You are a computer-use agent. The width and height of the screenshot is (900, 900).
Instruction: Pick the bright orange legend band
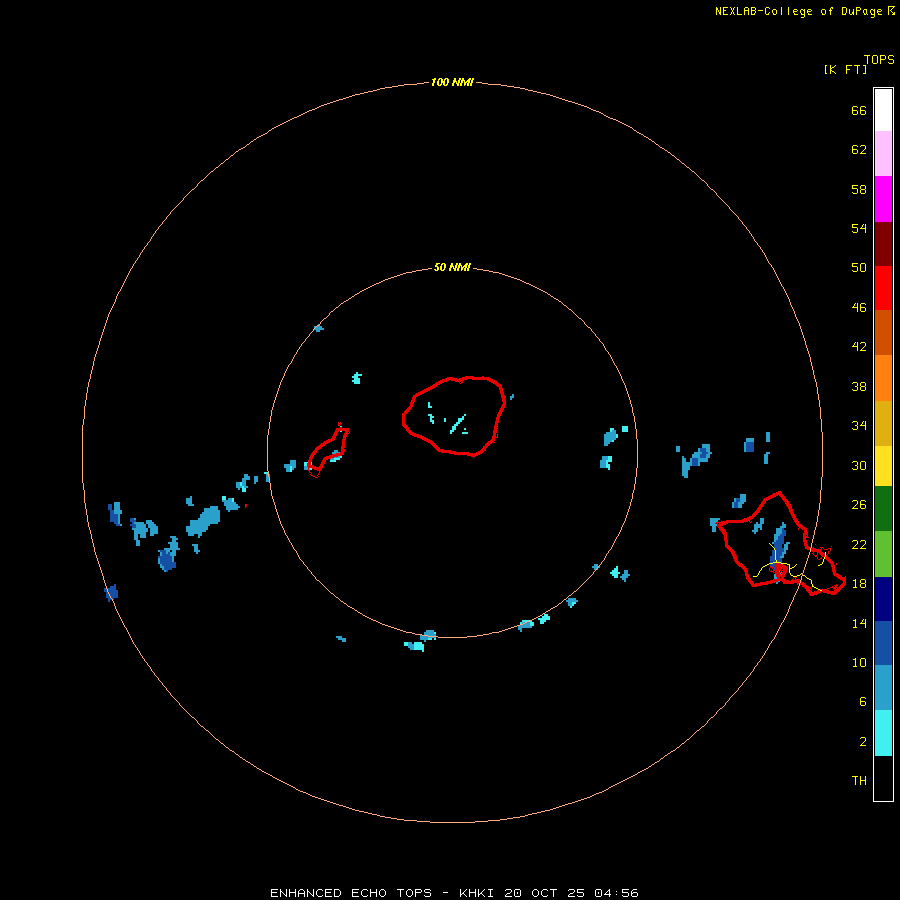point(883,377)
